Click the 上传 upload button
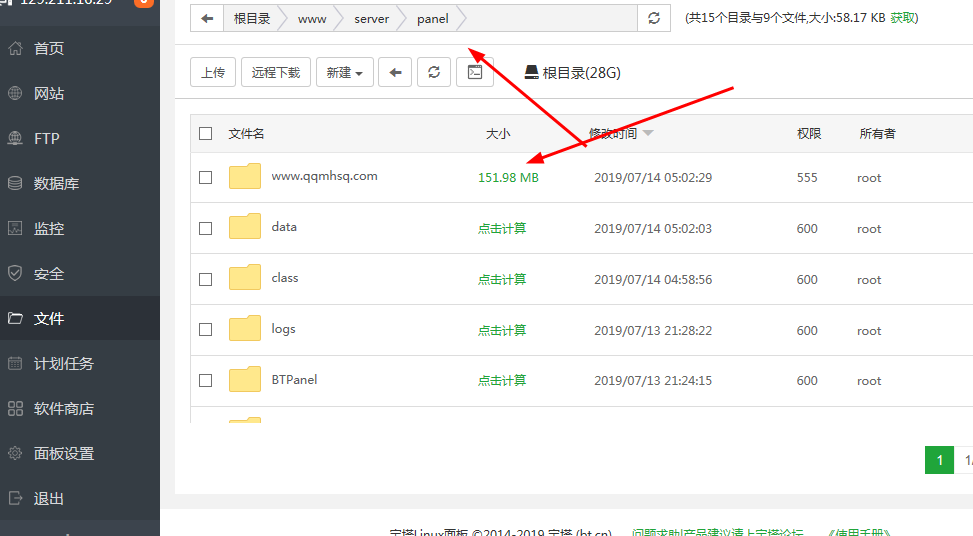 [x=213, y=73]
